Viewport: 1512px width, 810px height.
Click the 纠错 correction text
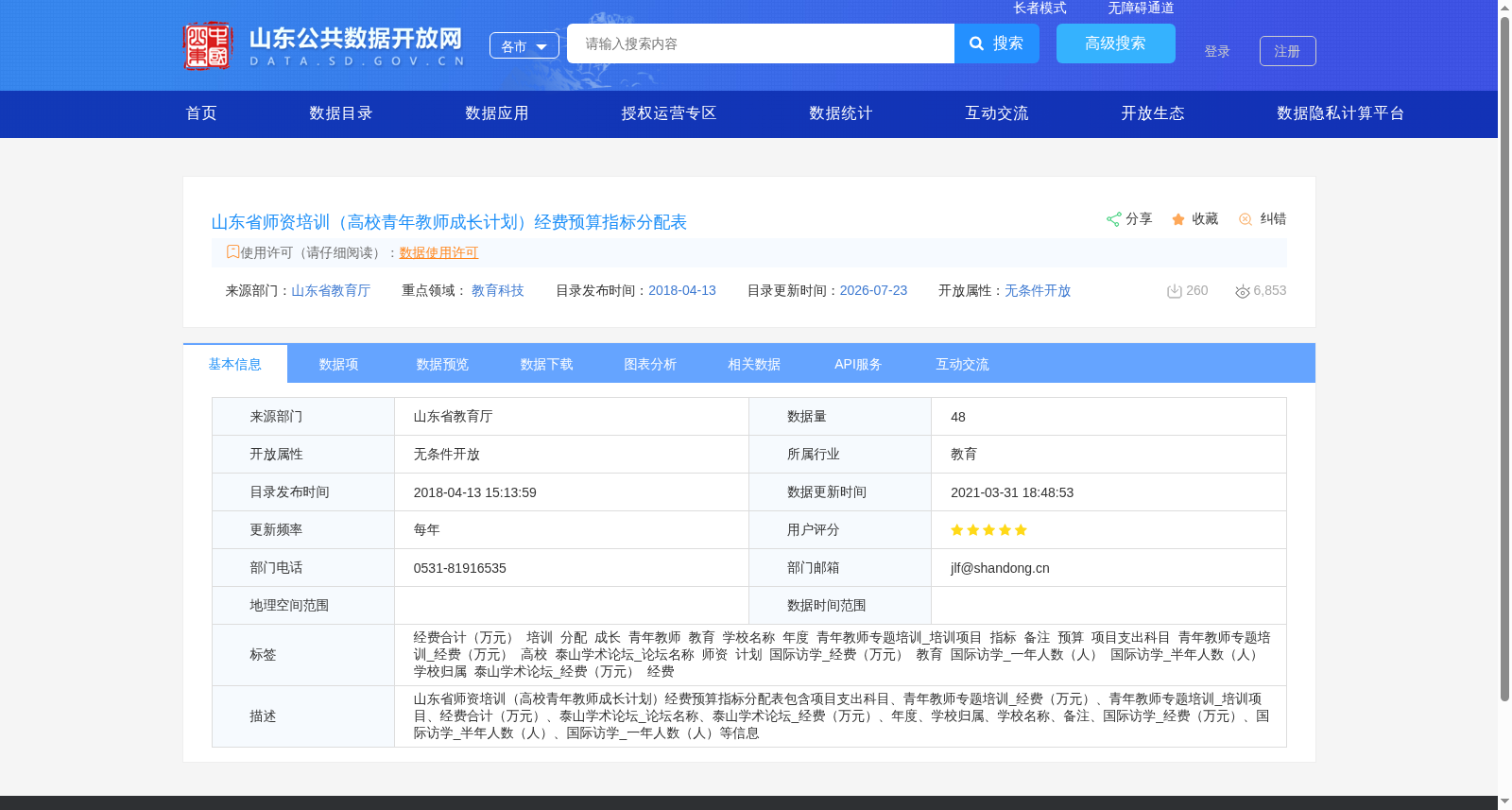tap(1273, 219)
